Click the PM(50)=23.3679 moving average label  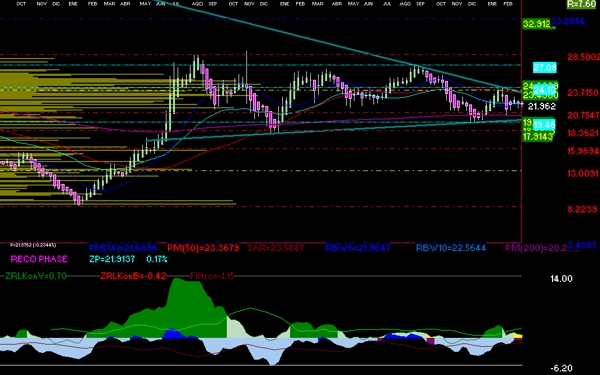(203, 248)
